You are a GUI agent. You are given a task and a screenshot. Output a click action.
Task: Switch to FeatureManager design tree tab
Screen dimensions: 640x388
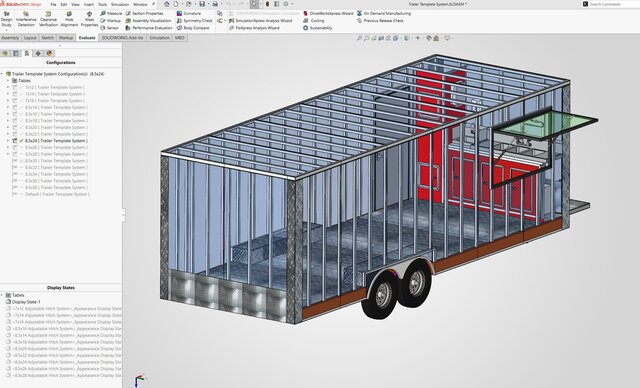[5, 53]
